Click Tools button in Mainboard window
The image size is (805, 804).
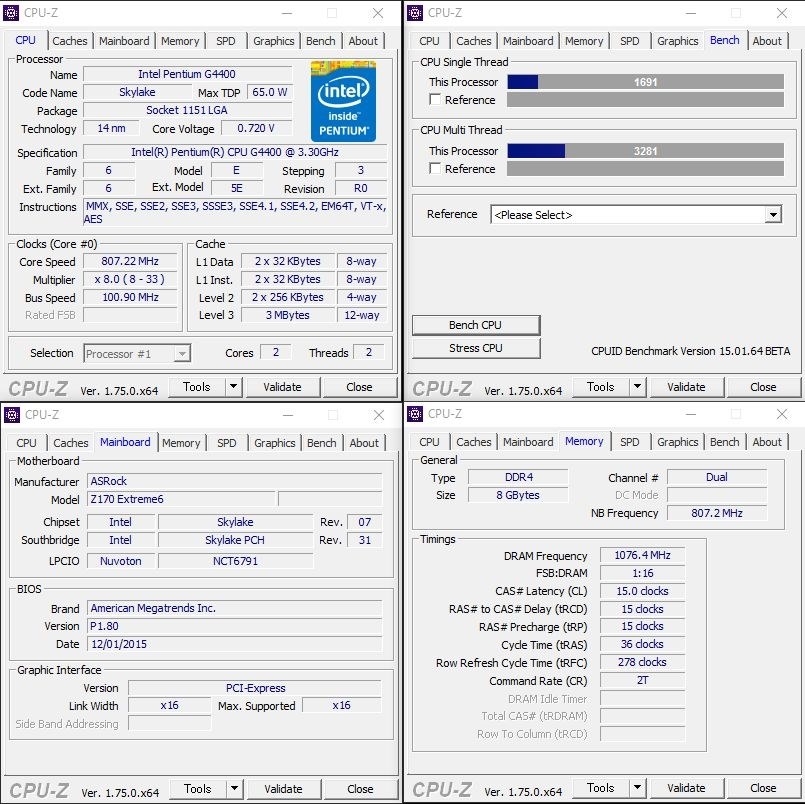[x=198, y=788]
